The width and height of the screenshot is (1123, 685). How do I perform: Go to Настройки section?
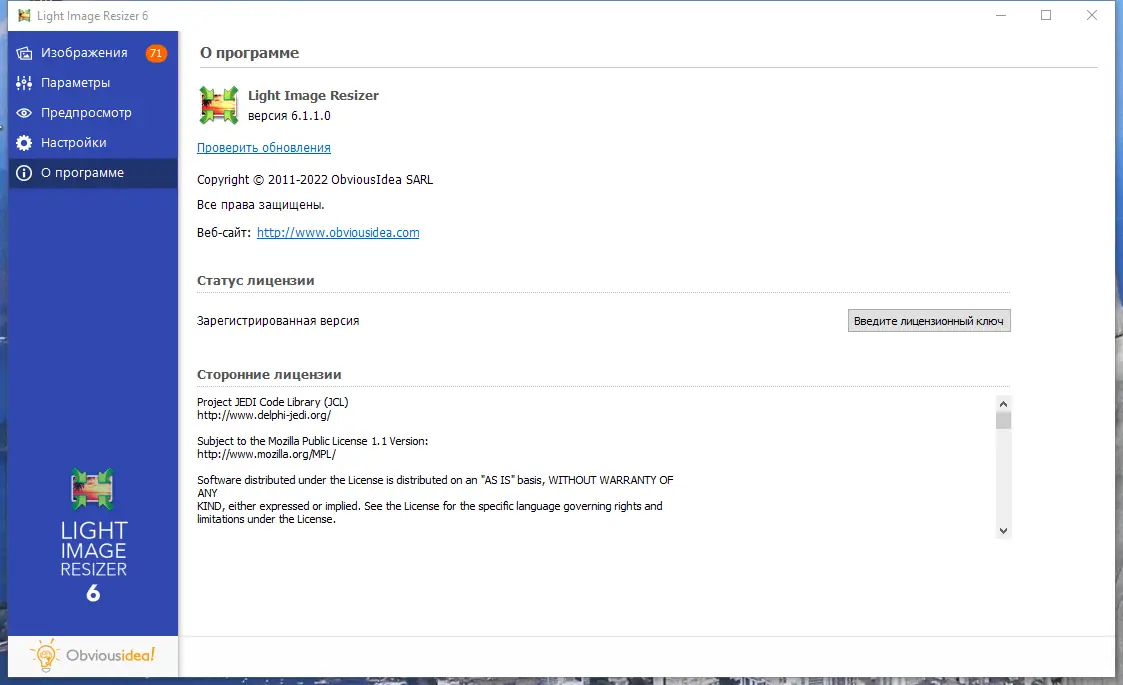pyautogui.click(x=92, y=143)
